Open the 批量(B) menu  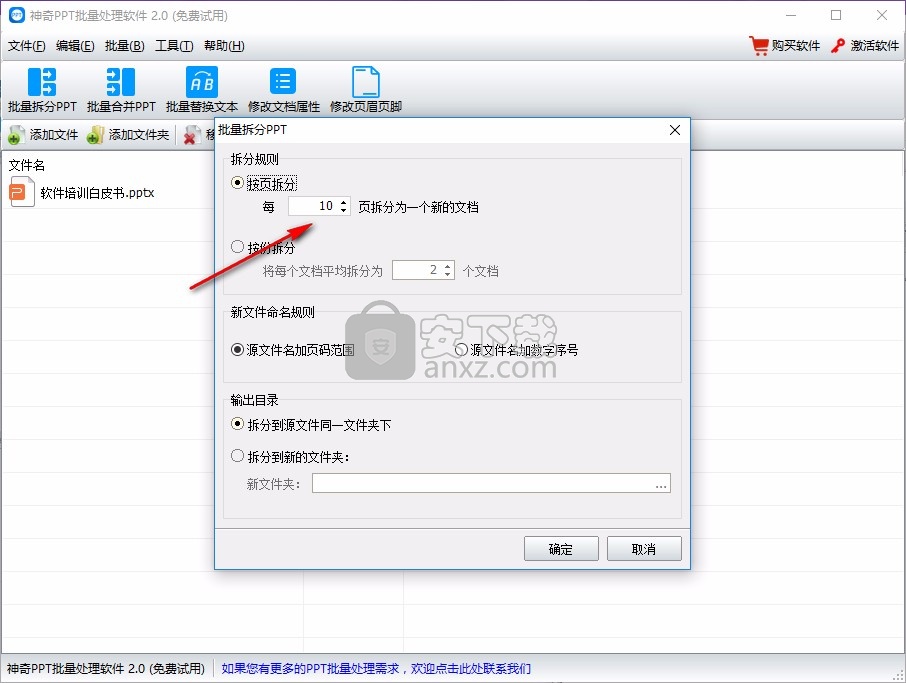(124, 46)
